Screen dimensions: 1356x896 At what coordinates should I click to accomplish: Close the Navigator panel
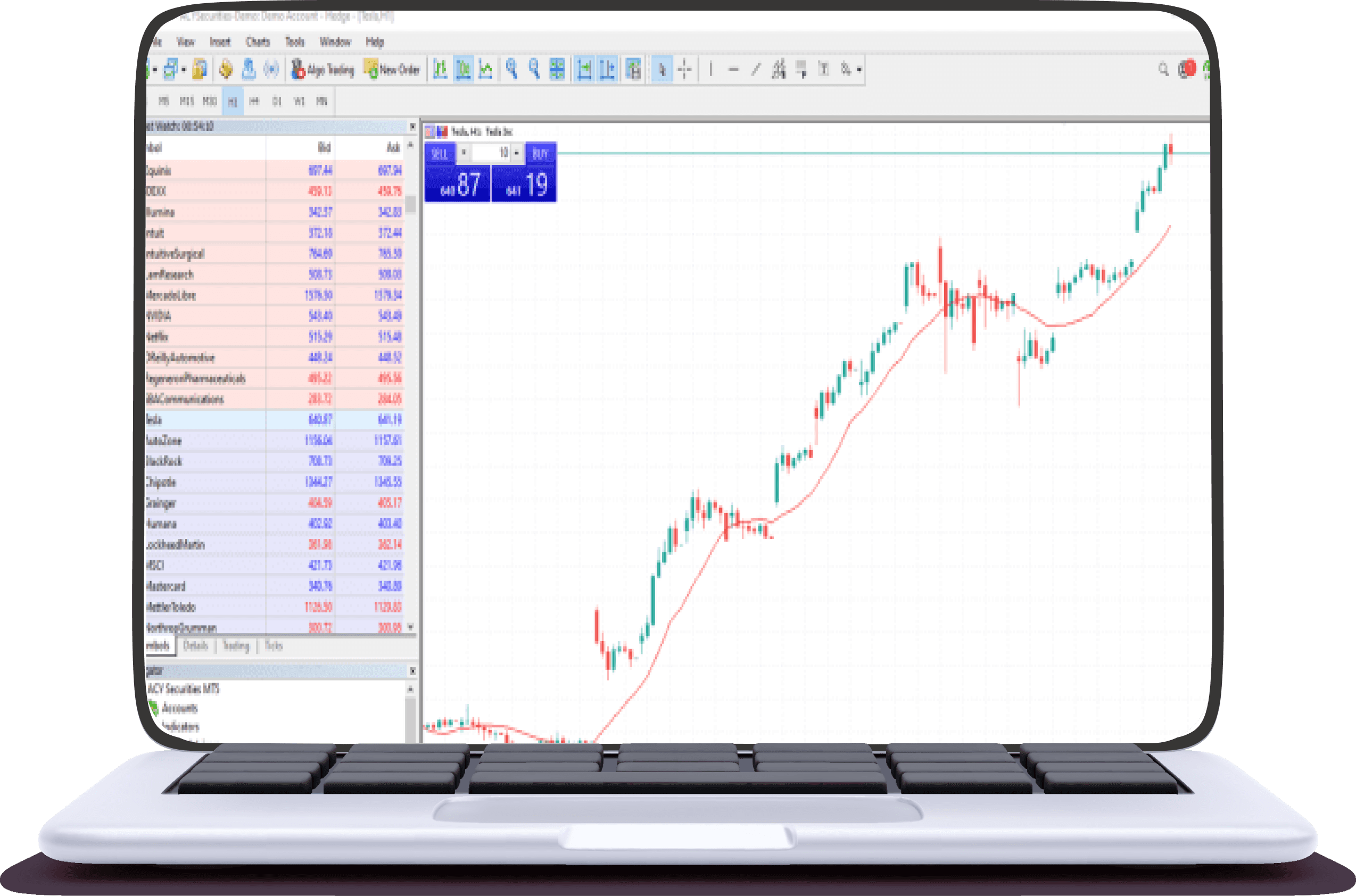pos(412,671)
